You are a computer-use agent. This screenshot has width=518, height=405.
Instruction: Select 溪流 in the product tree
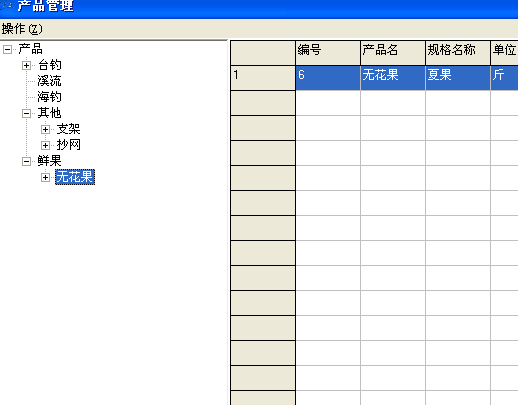[x=49, y=81]
